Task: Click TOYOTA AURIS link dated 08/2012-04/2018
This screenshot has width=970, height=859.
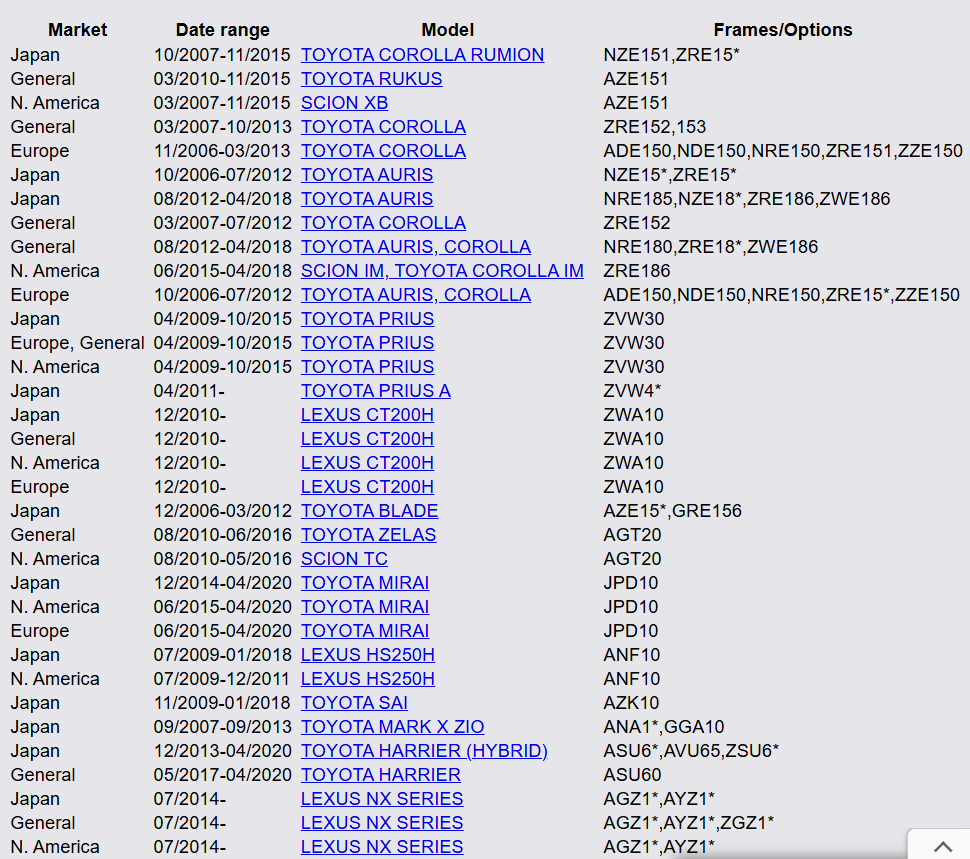Action: [x=367, y=199]
